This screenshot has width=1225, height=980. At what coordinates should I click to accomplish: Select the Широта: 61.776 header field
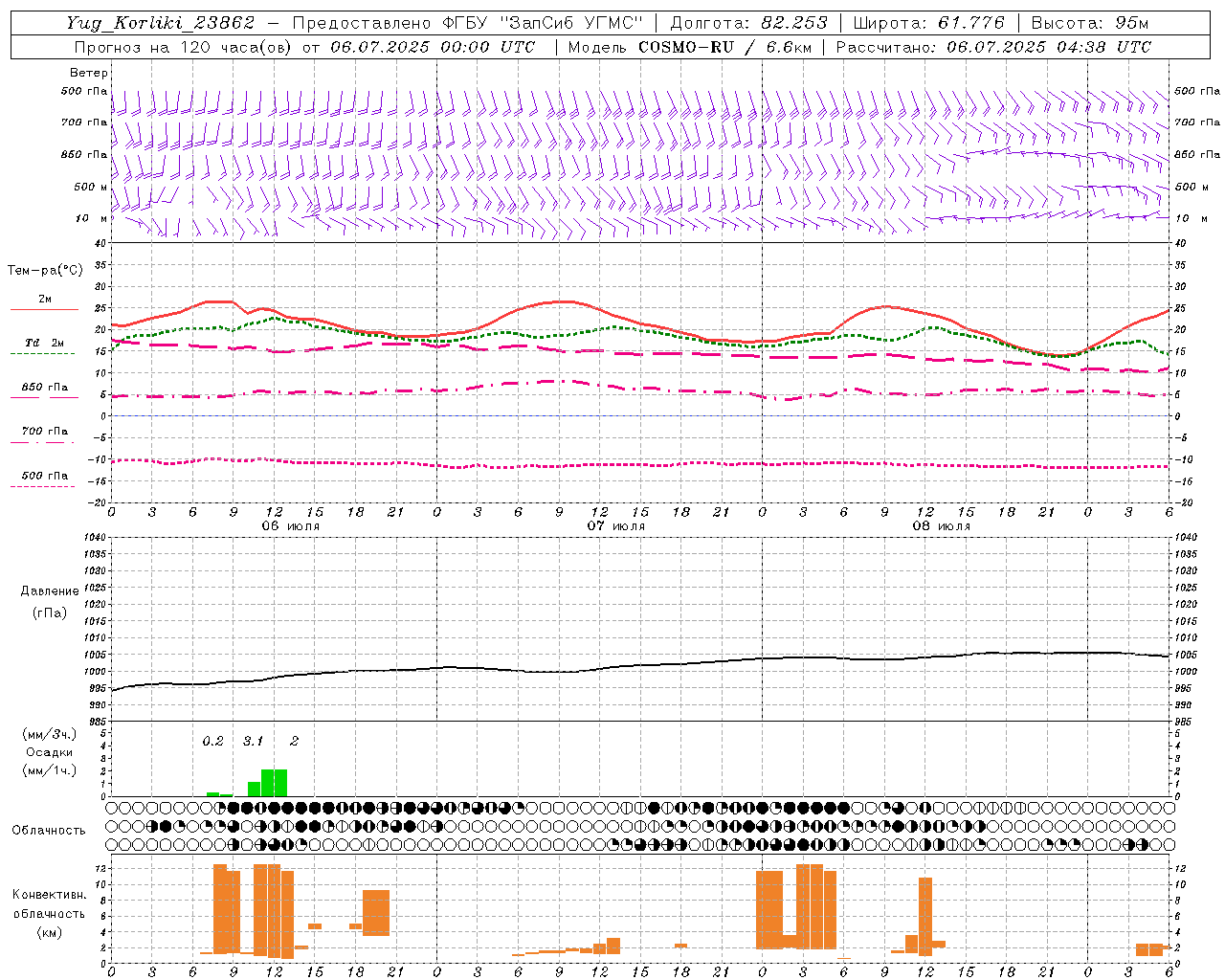928,23
